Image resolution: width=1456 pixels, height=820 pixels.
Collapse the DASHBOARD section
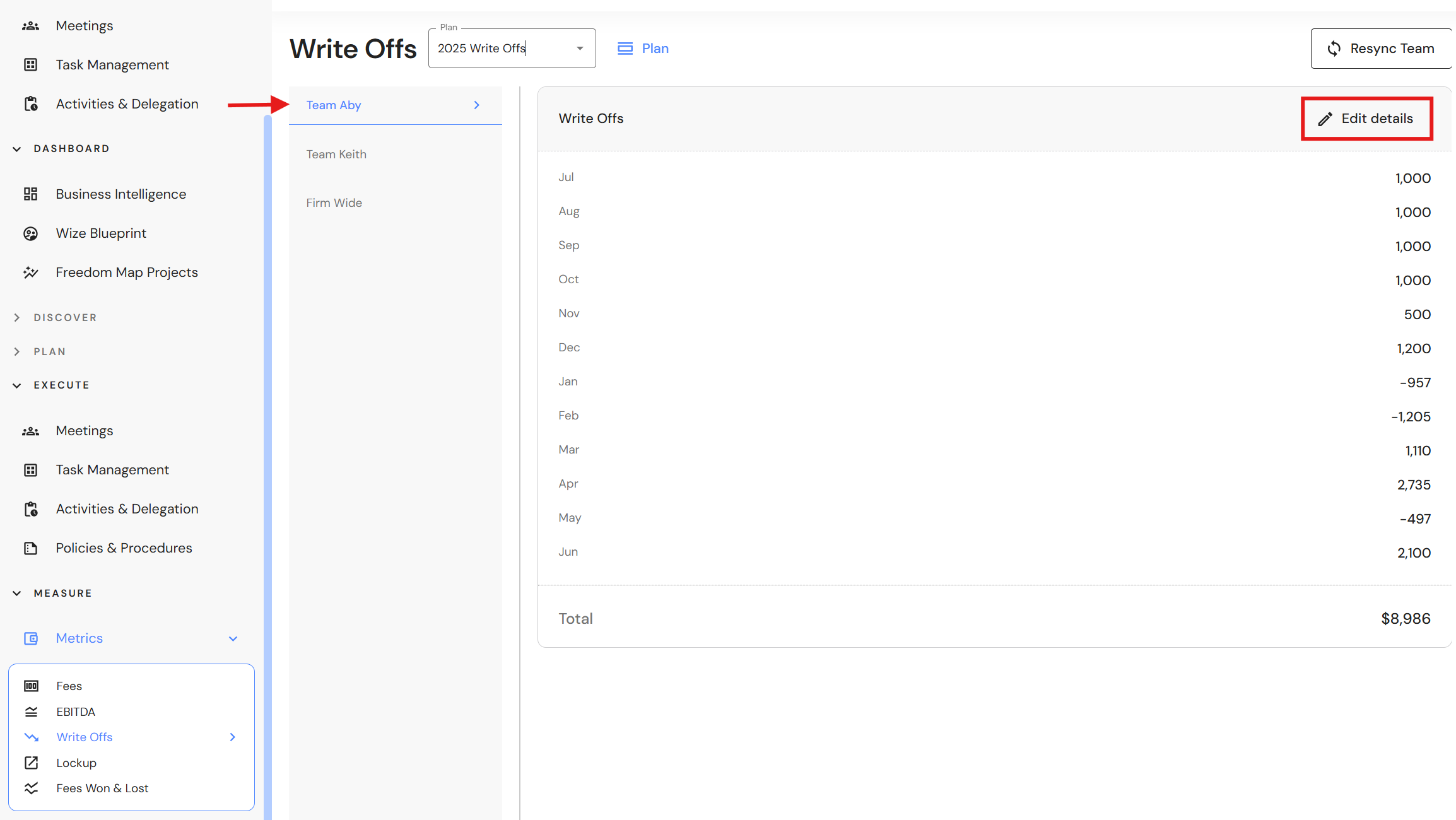[17, 149]
